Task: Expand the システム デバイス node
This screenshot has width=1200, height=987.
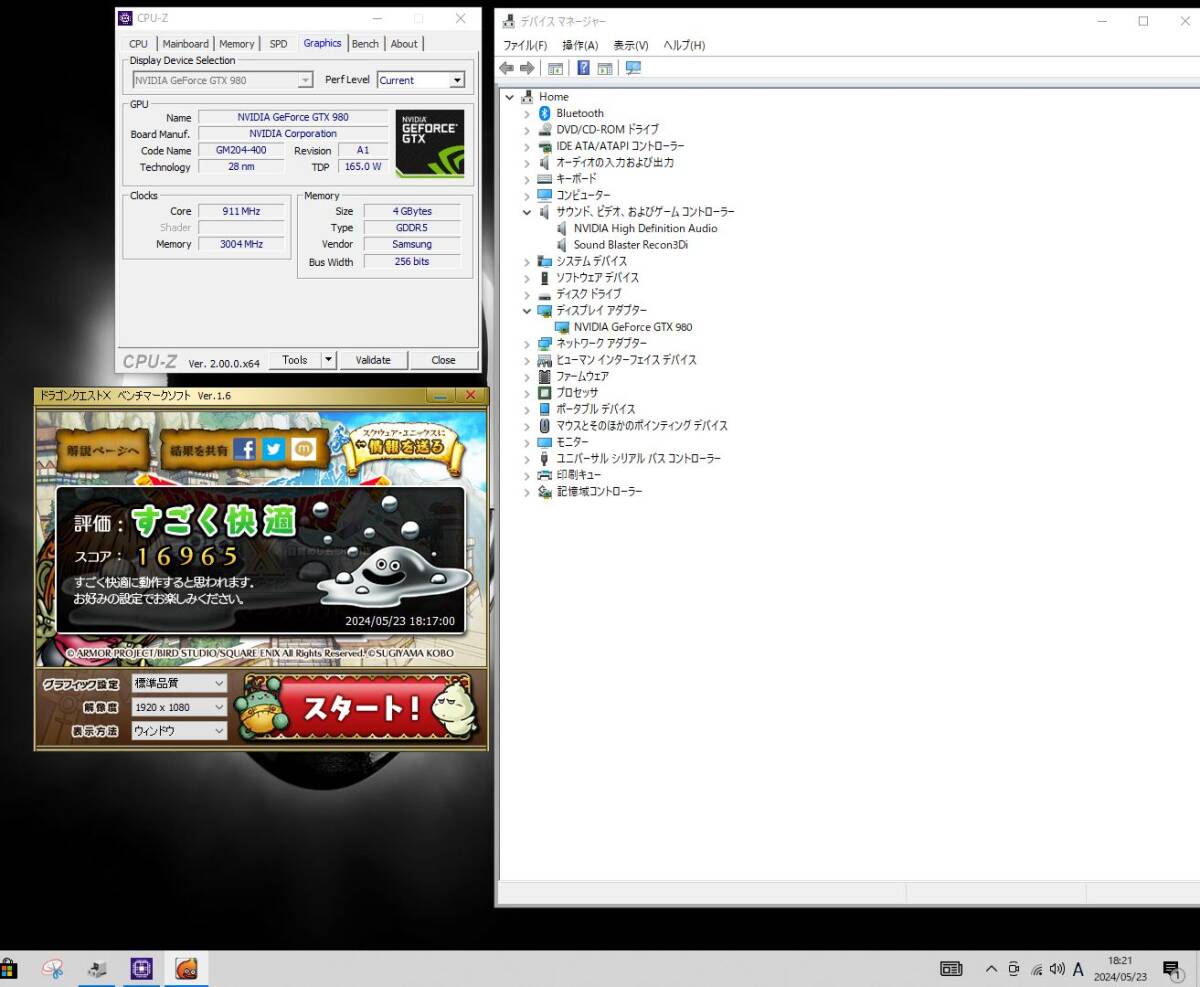Action: (x=527, y=261)
